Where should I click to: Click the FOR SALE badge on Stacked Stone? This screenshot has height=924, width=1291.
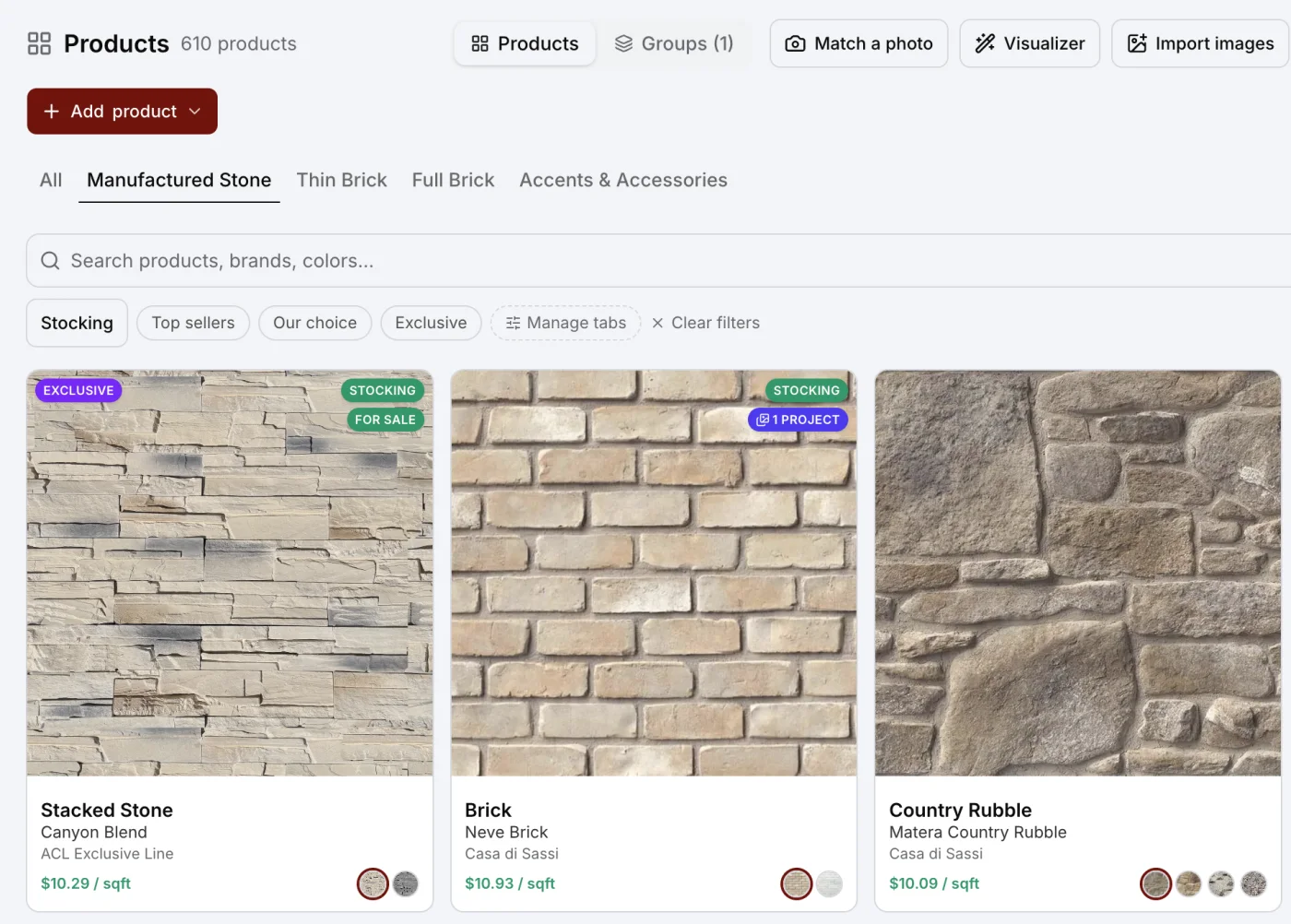point(385,420)
